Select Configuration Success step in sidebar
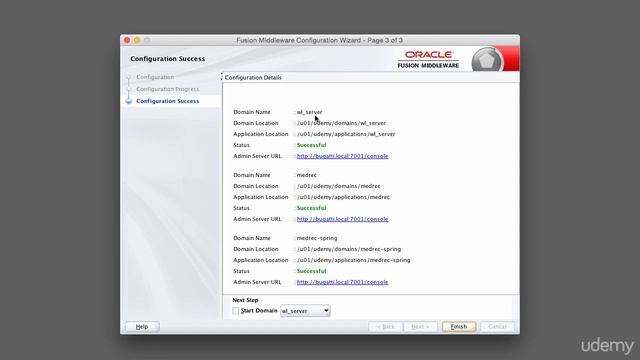640x360 pixels. (168, 101)
